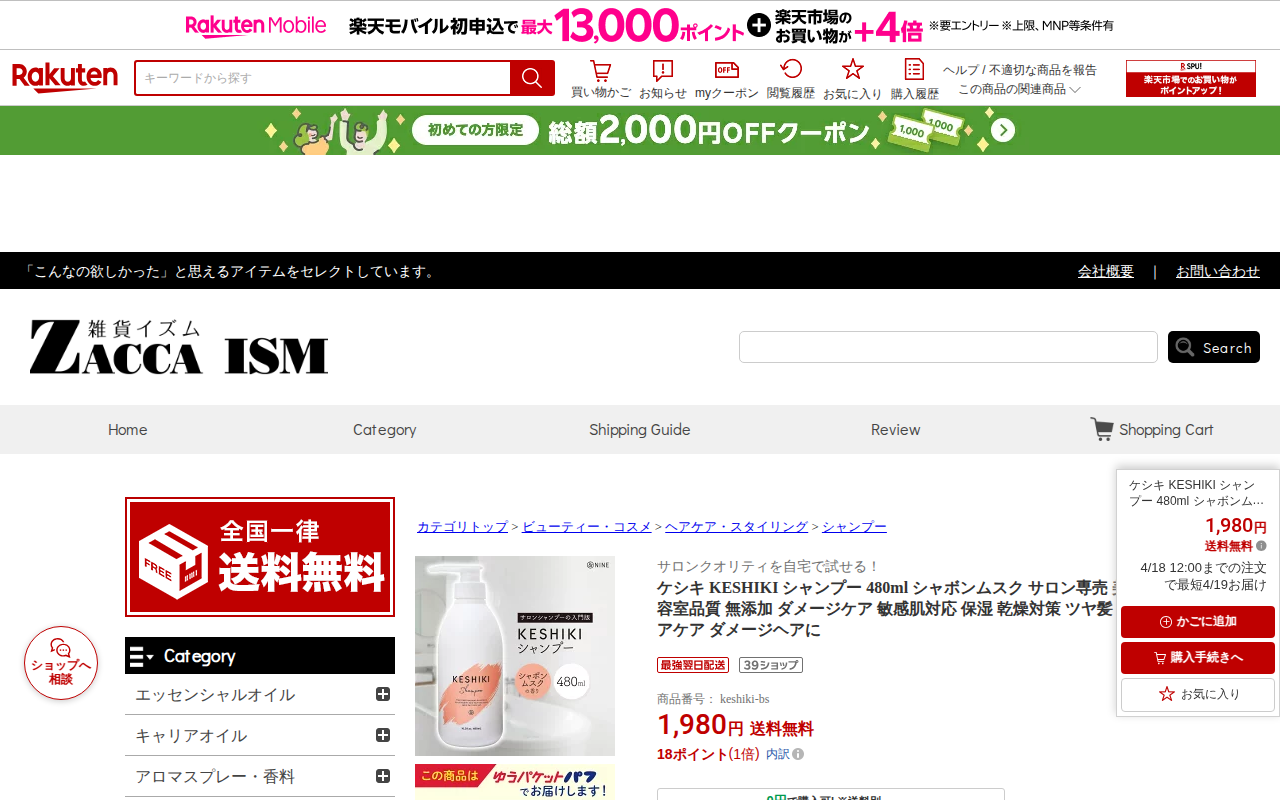Open the お知らせ notifications icon

coord(663,80)
